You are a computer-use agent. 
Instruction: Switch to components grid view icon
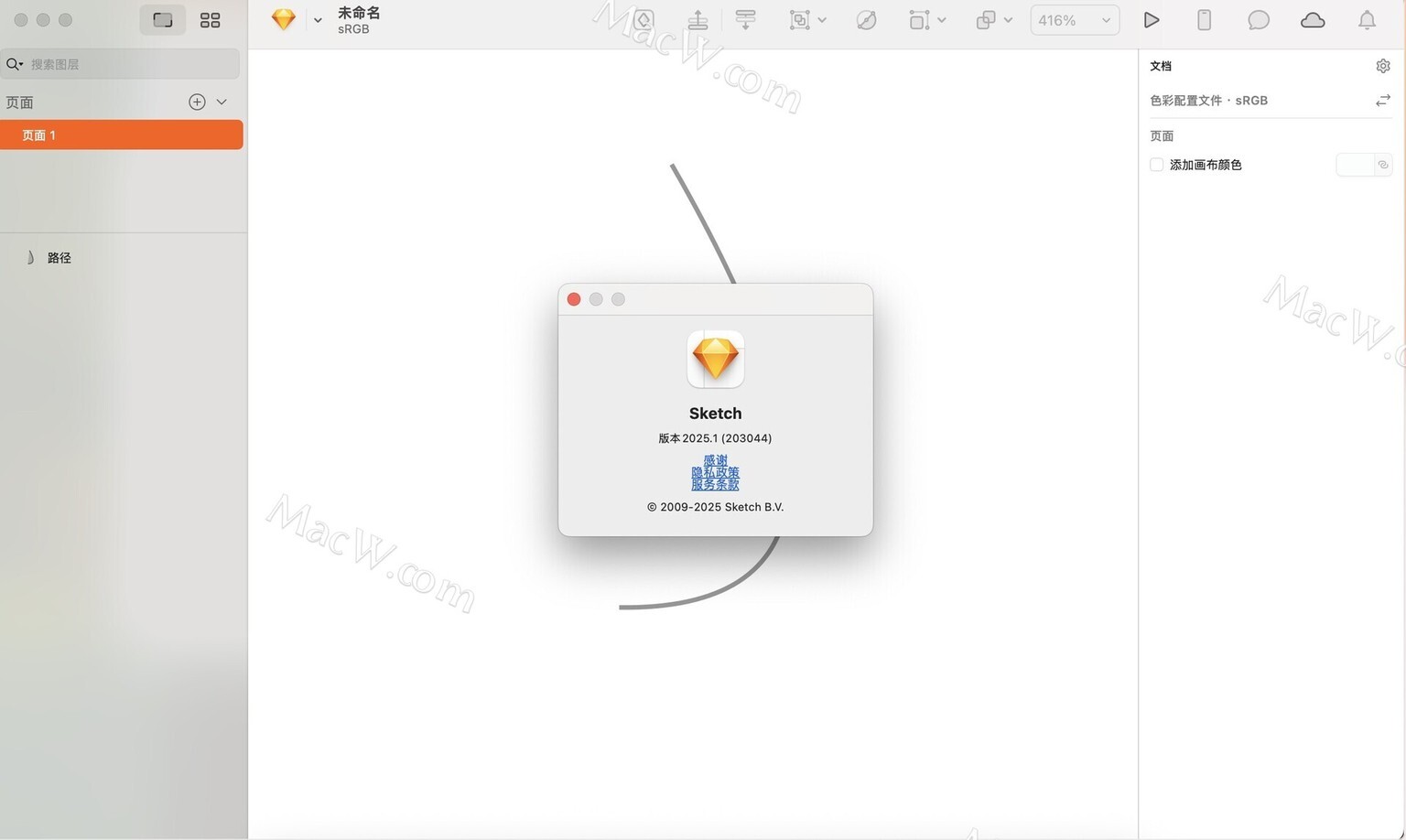pyautogui.click(x=210, y=20)
